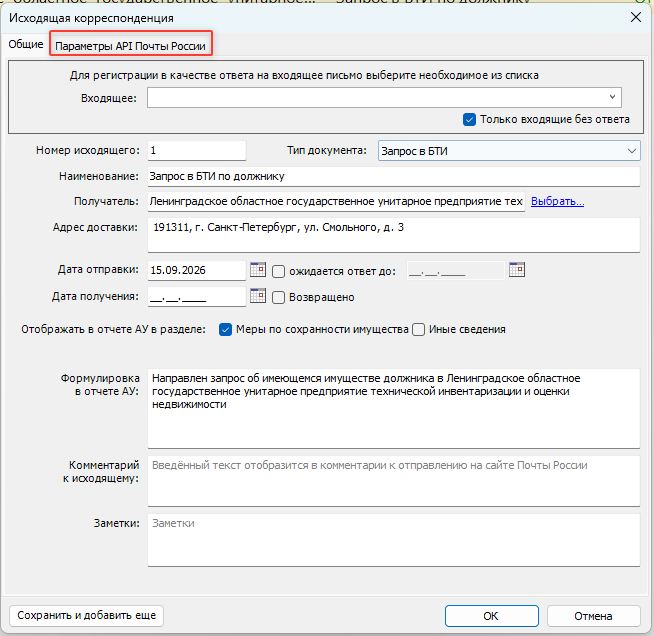This screenshot has height=636, width=654.
Task: Open calendar for Дата получения
Action: [258, 296]
